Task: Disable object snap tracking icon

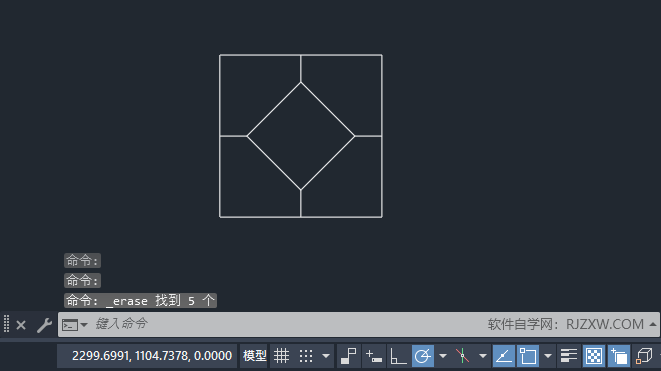Action: (503, 356)
